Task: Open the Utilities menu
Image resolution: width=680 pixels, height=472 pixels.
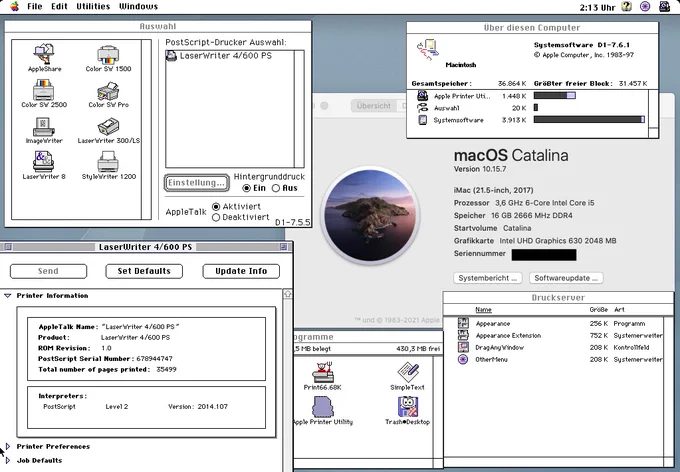Action: pyautogui.click(x=93, y=7)
